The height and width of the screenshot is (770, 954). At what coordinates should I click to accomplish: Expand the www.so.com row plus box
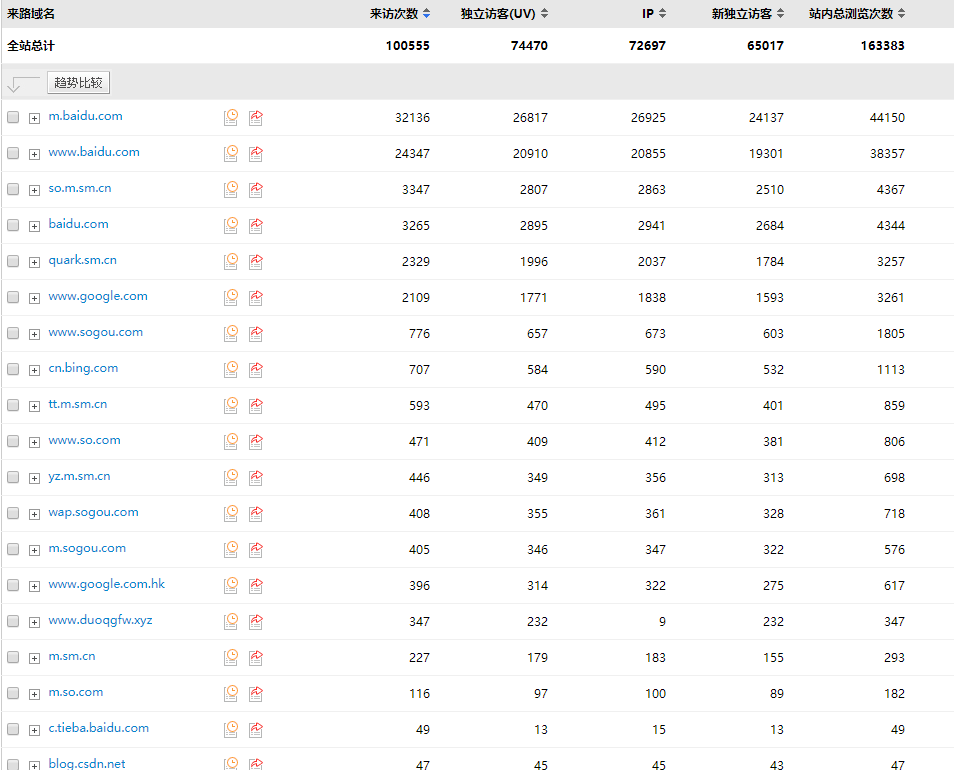pos(35,442)
